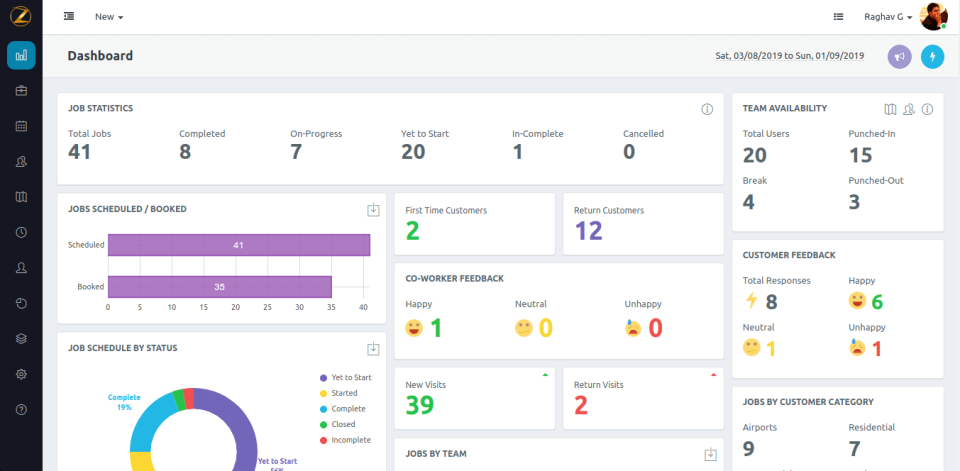Image resolution: width=960 pixels, height=471 pixels.
Task: Click the blue 'Complete' legend color dot
Action: tap(323, 409)
